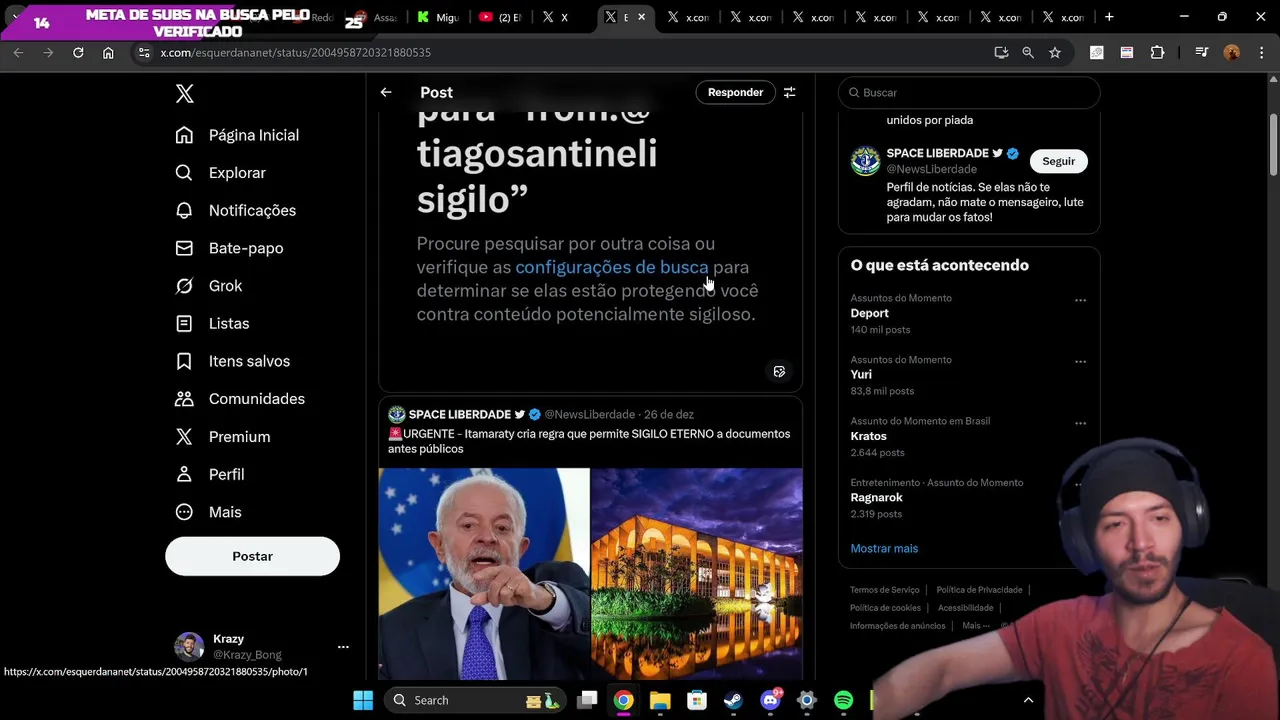Open the Lula photo in the quoted post
1280x720 pixels.
484,574
